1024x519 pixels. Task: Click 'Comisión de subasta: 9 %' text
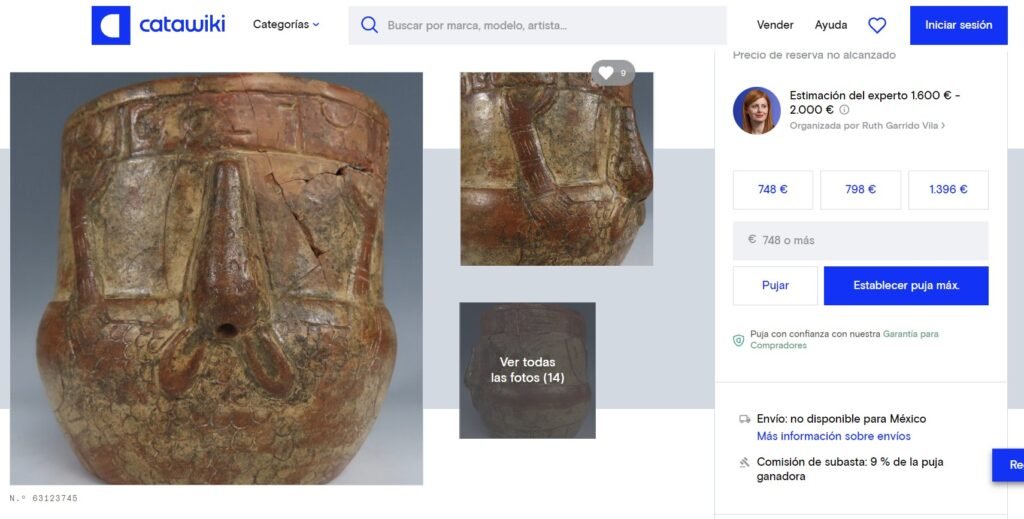[850, 469]
